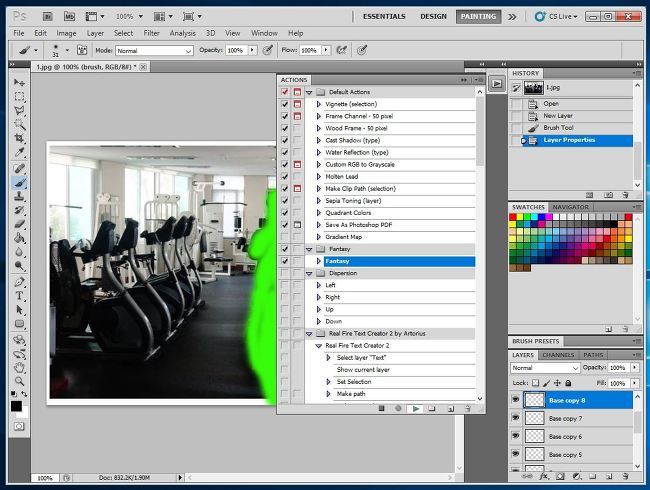Open the CS Live menu
This screenshot has width=650, height=490.
pos(556,17)
